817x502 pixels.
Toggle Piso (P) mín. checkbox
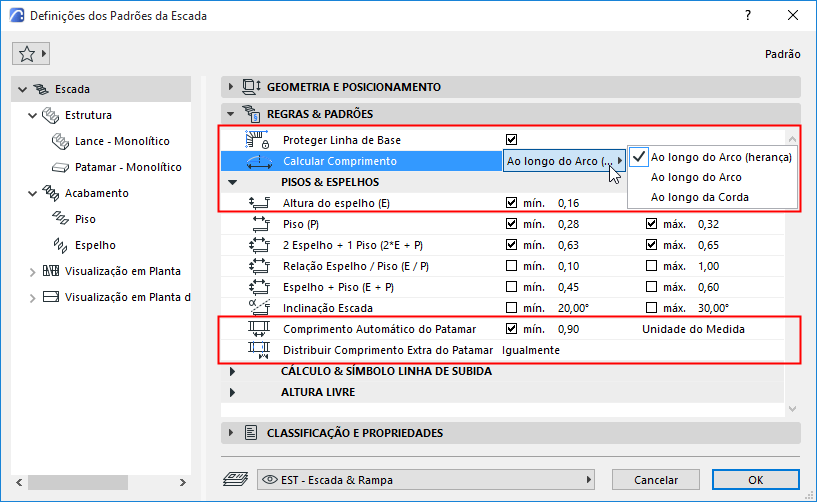(x=511, y=224)
